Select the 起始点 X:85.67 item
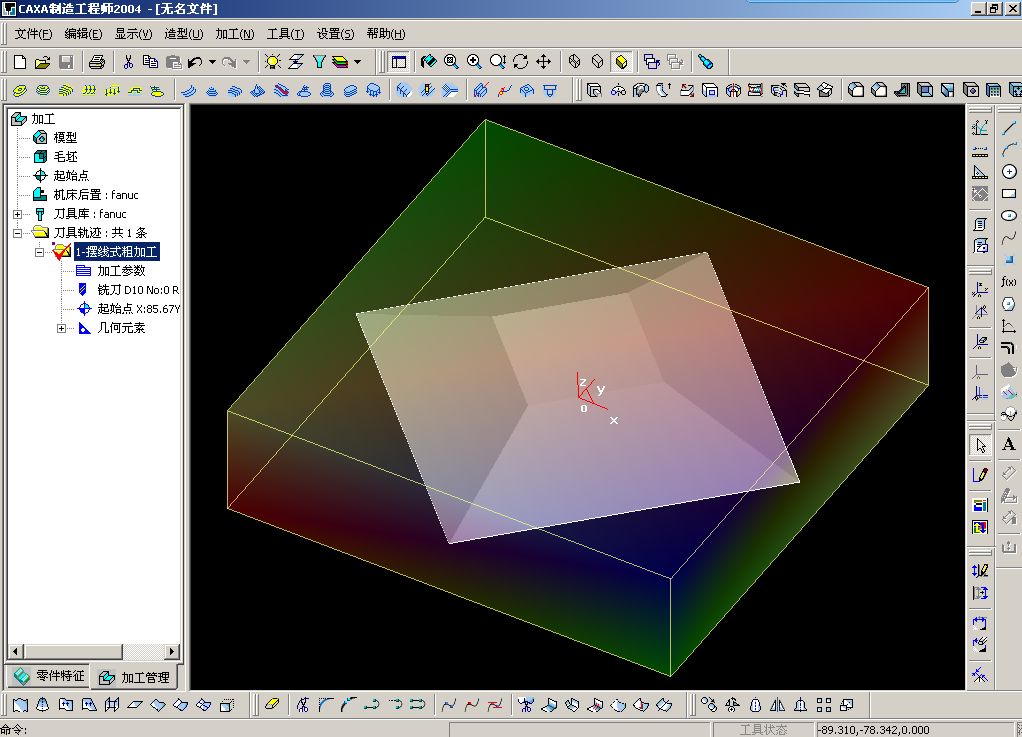The height and width of the screenshot is (737, 1022). (139, 308)
